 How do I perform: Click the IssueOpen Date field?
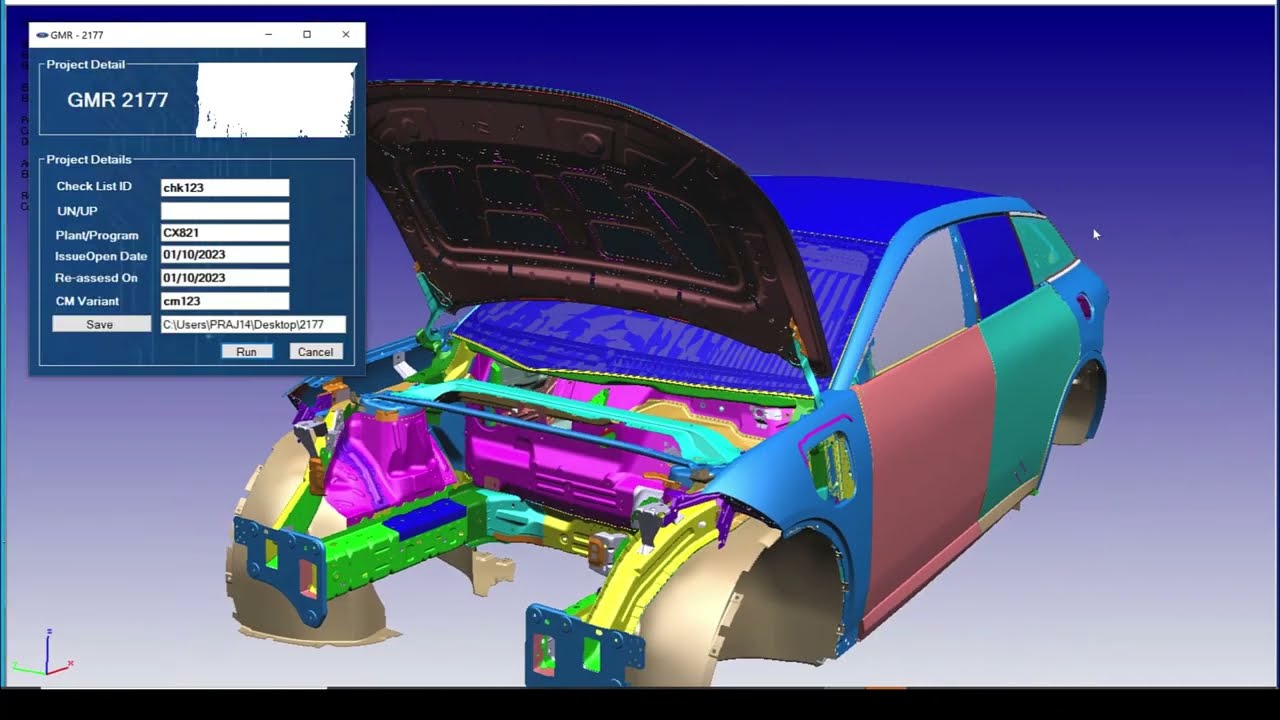click(x=225, y=255)
